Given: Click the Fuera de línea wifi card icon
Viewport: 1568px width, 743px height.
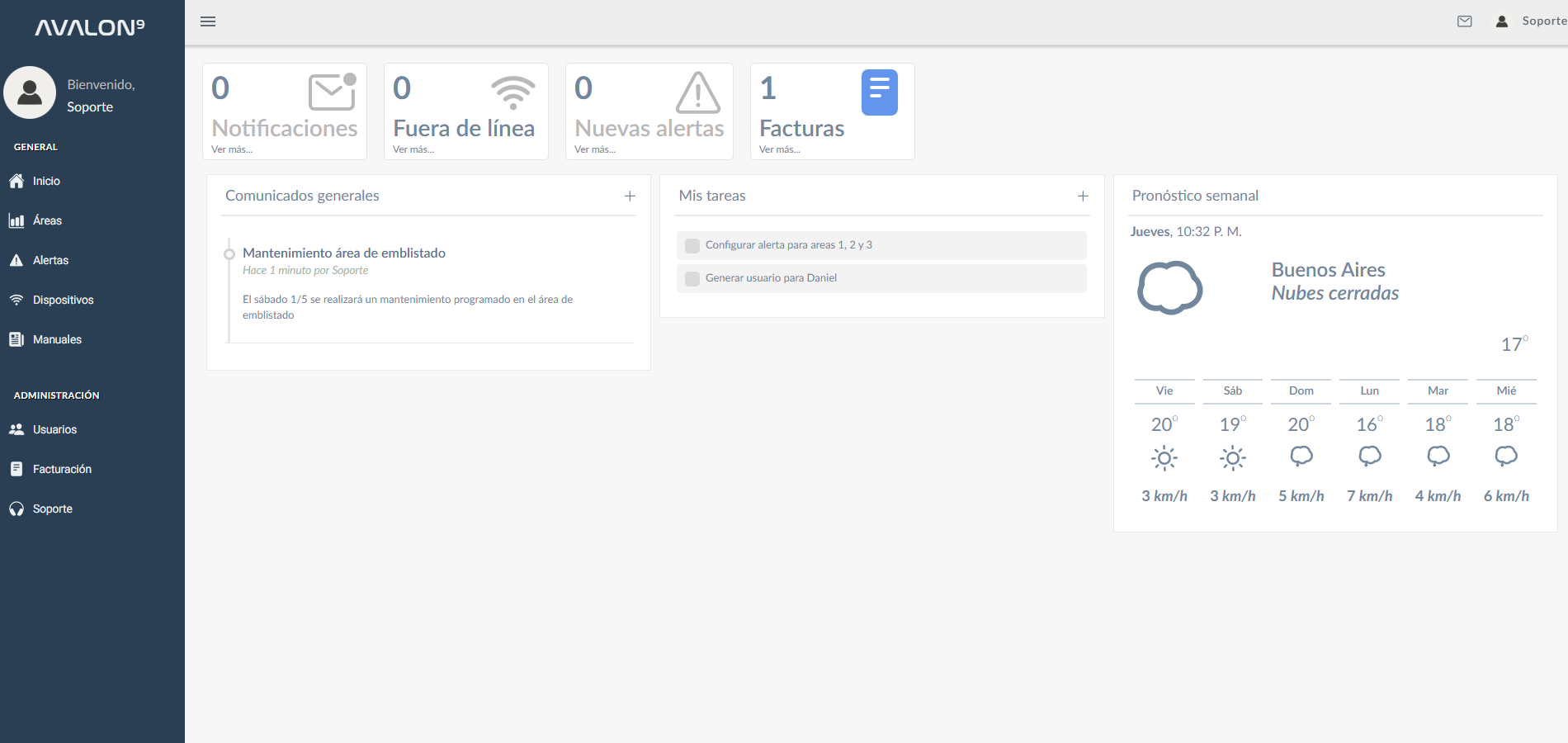Looking at the screenshot, I should [513, 92].
